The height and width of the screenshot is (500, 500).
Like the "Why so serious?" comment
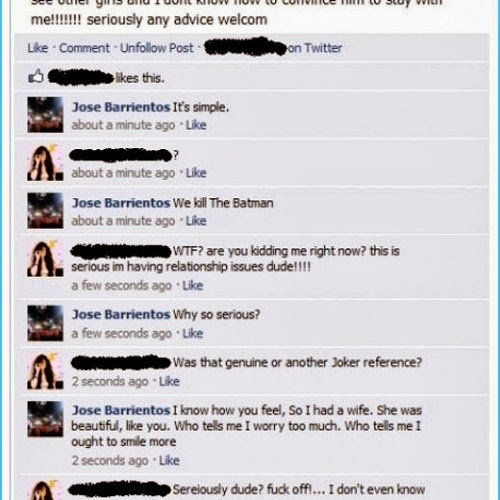click(x=193, y=333)
